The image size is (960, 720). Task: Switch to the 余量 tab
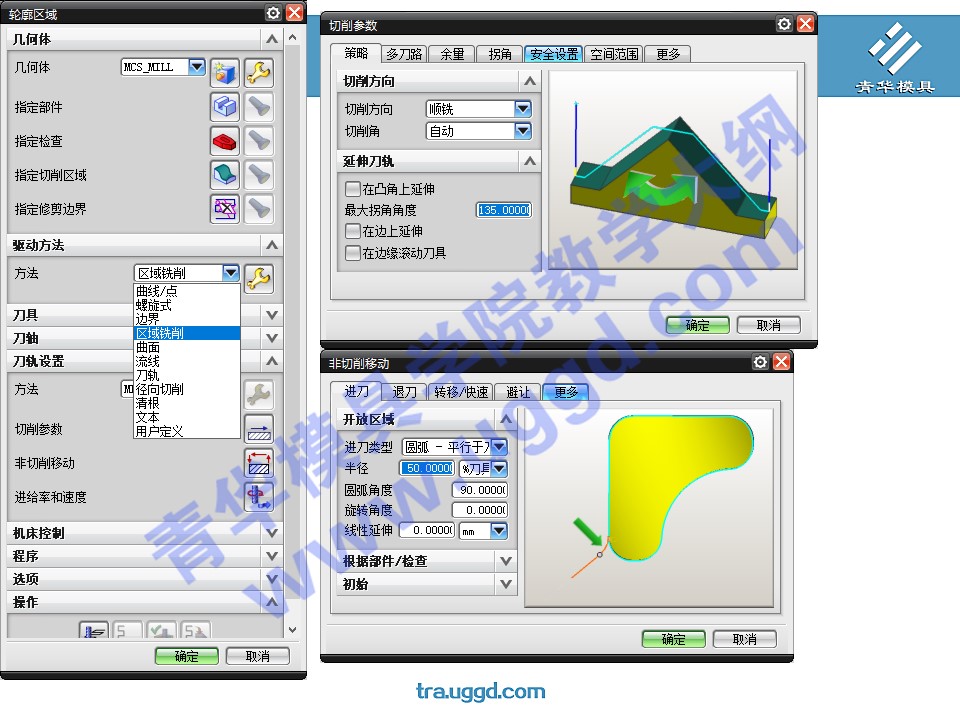click(452, 54)
